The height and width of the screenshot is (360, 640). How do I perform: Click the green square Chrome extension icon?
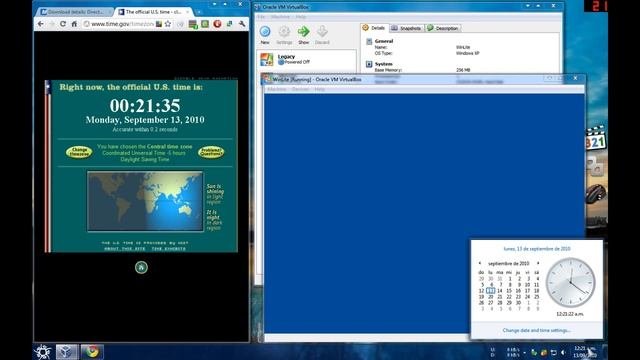(205, 24)
